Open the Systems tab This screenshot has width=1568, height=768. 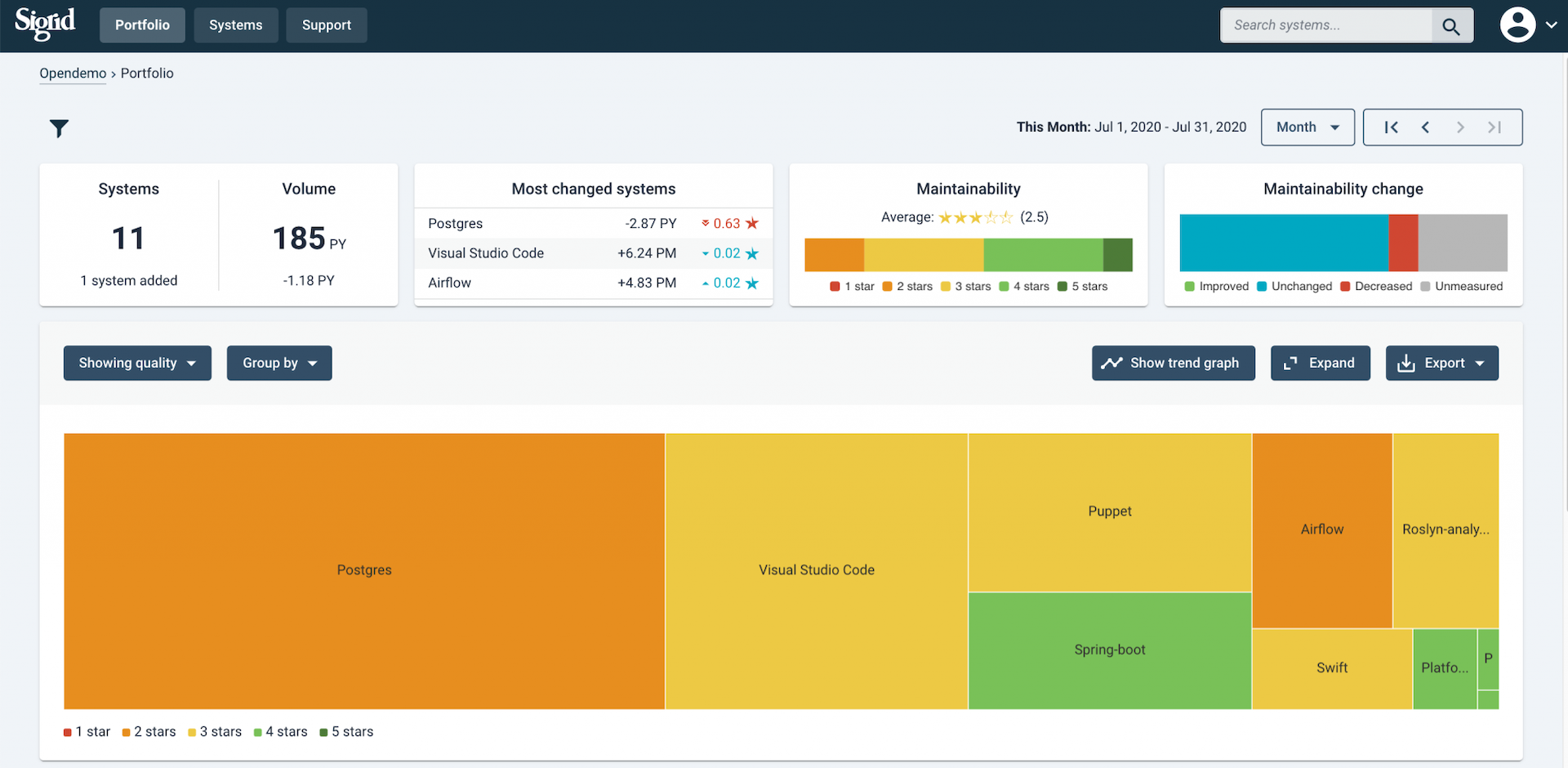[x=236, y=25]
